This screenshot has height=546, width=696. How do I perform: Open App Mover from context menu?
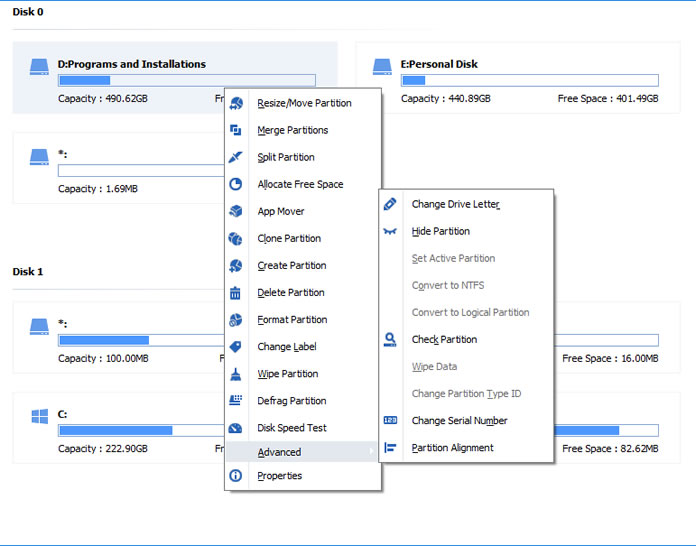[304, 211]
